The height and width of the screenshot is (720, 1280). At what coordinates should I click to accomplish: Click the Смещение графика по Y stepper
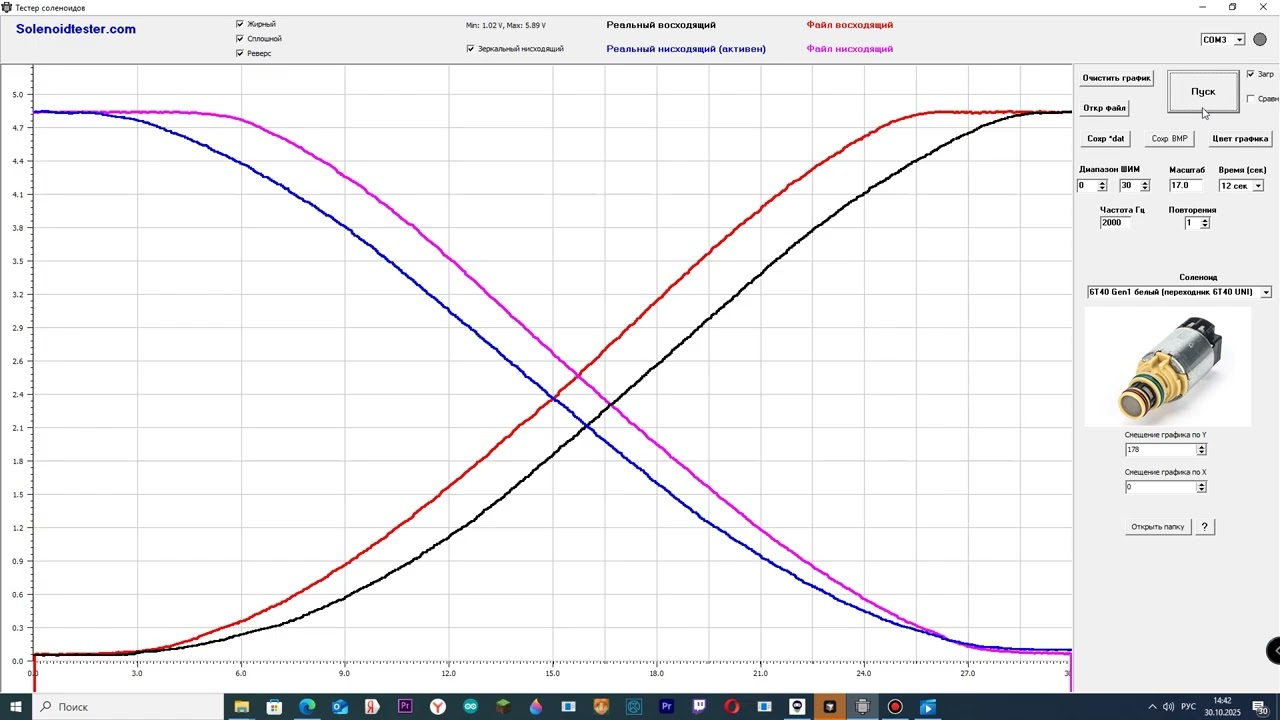click(x=1201, y=450)
